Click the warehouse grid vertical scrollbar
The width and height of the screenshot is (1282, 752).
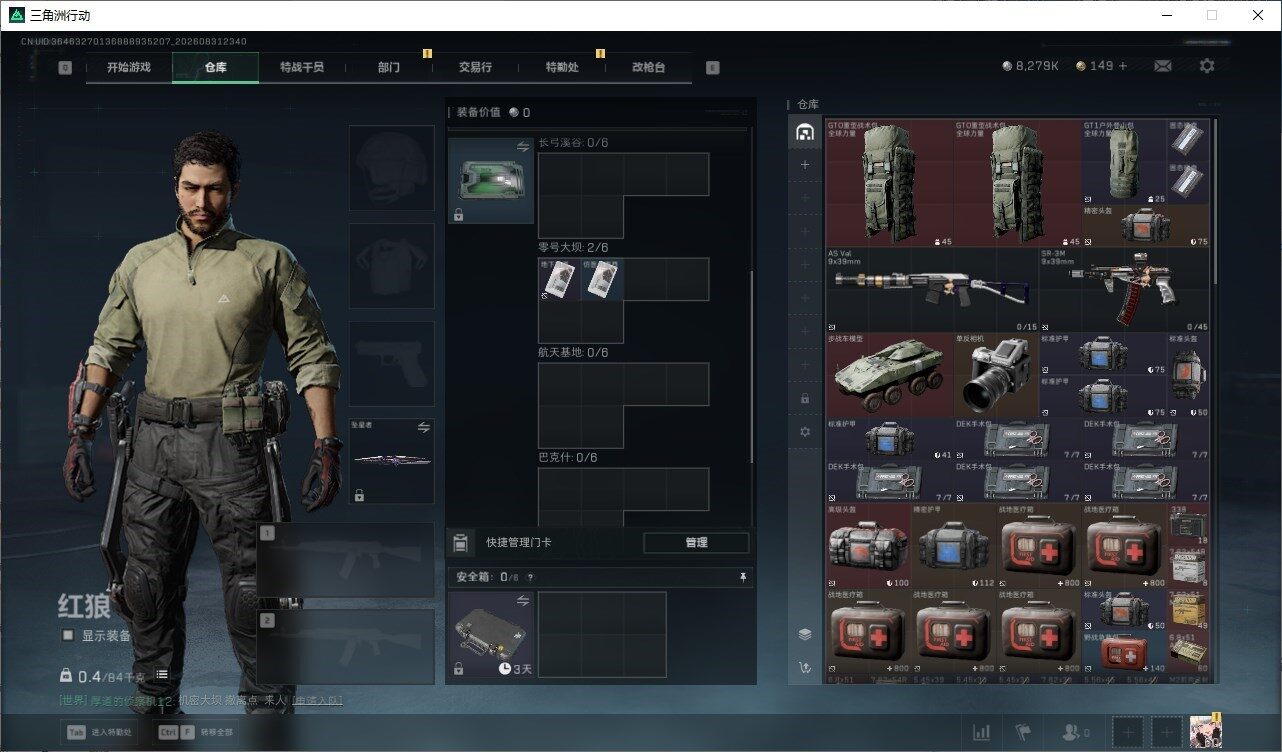pos(1215,200)
